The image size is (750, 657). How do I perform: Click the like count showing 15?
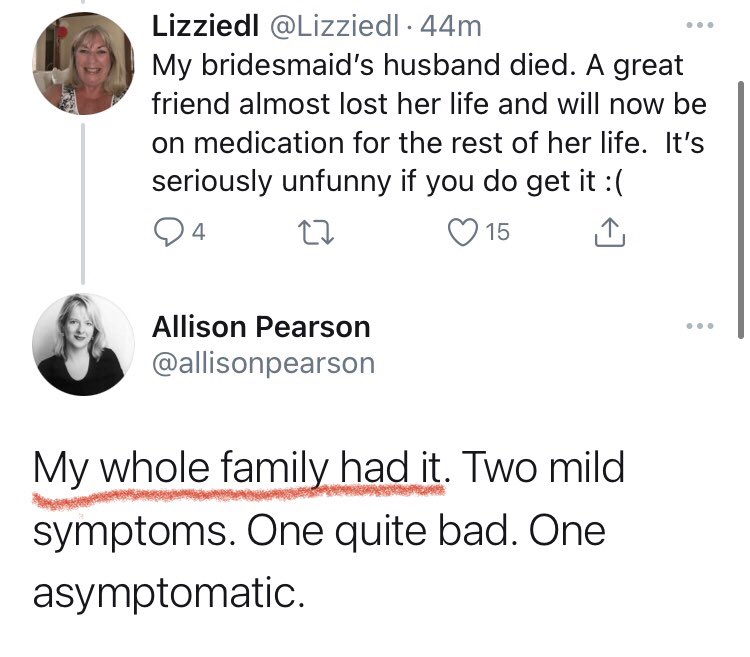pos(497,233)
